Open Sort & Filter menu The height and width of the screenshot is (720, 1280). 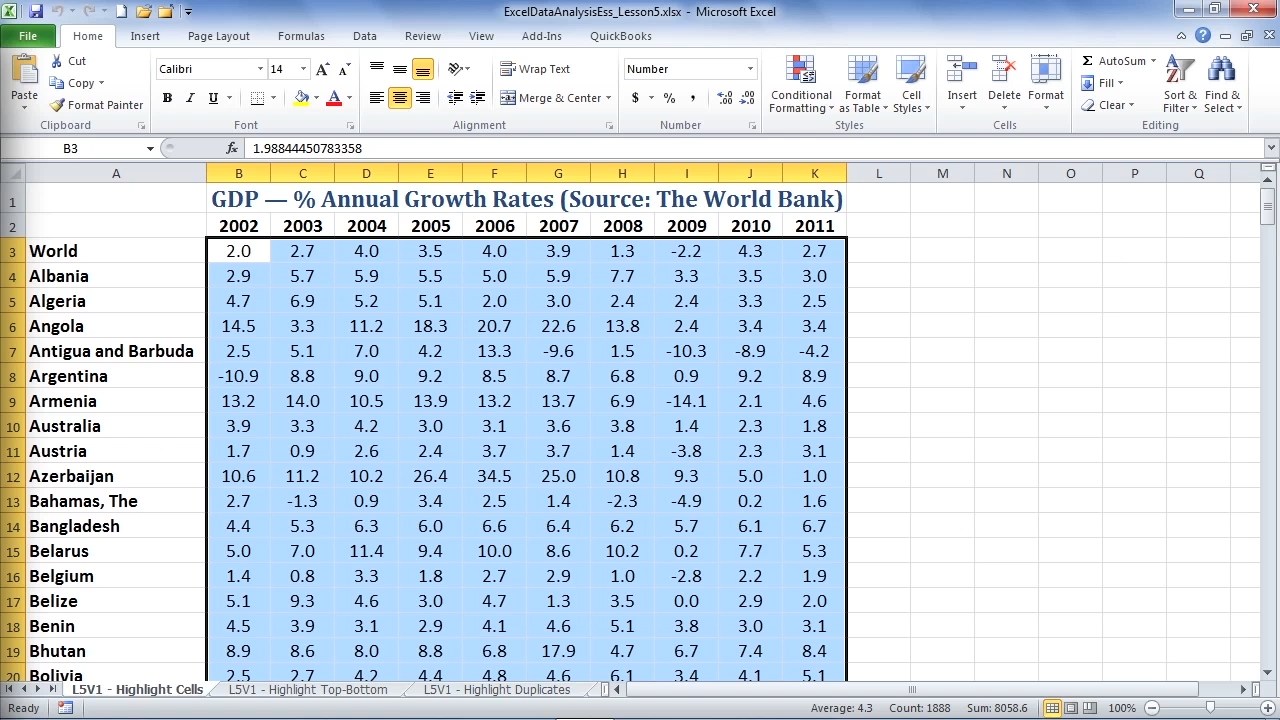click(1180, 85)
